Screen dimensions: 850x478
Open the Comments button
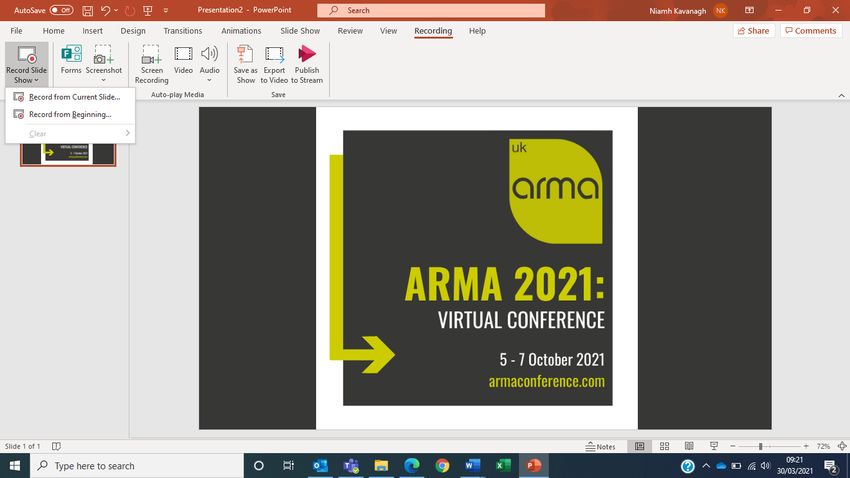pyautogui.click(x=810, y=31)
